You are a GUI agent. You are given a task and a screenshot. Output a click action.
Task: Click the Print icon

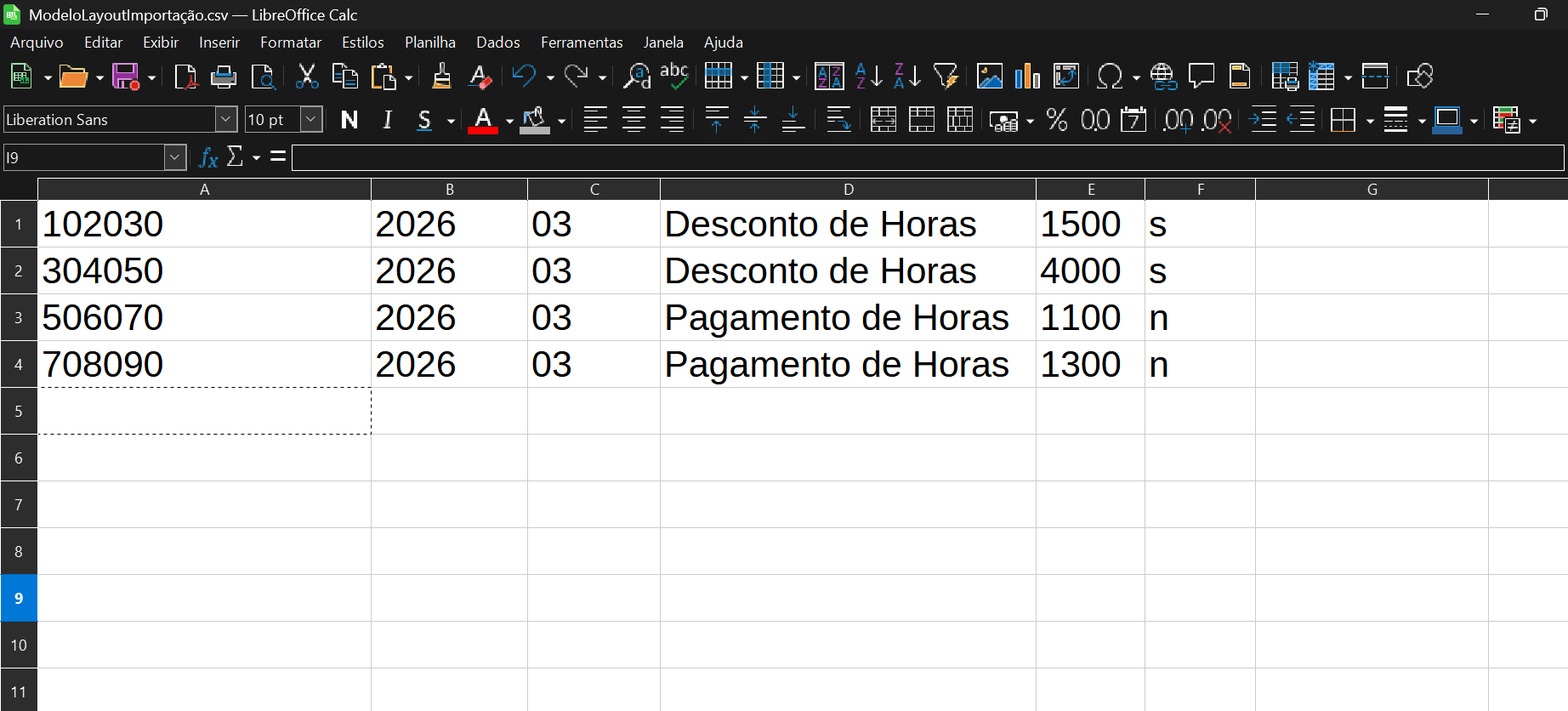[224, 77]
